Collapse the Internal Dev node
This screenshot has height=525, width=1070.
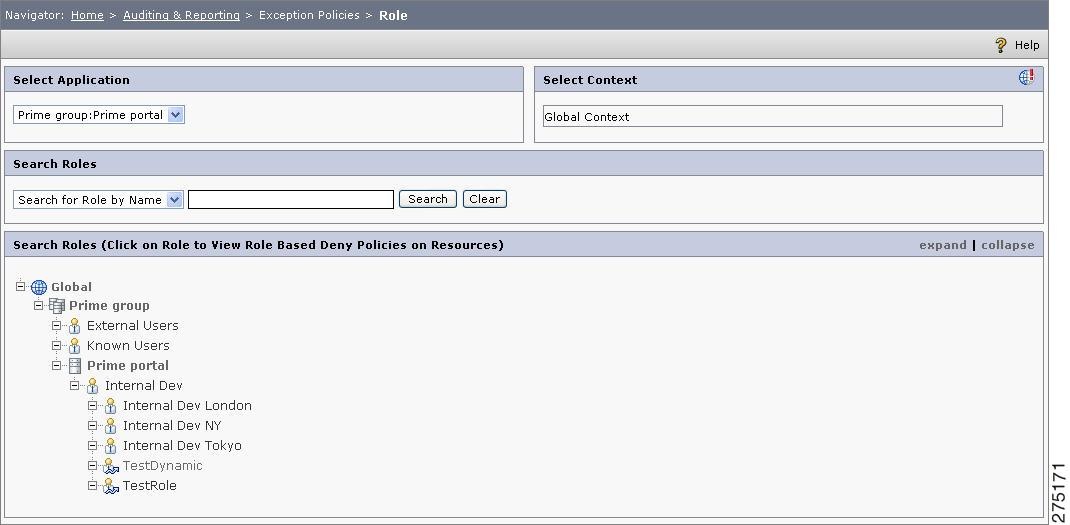tap(74, 385)
